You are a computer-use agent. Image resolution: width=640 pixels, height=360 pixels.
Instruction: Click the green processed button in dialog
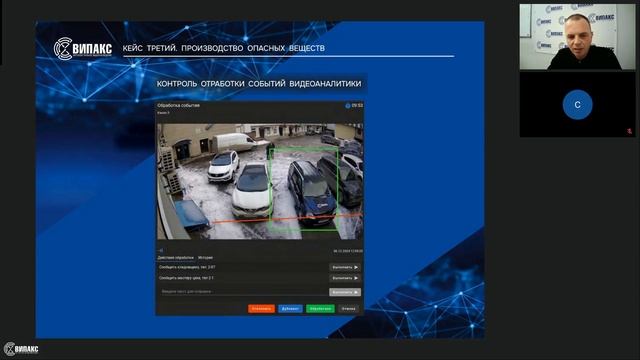320,309
